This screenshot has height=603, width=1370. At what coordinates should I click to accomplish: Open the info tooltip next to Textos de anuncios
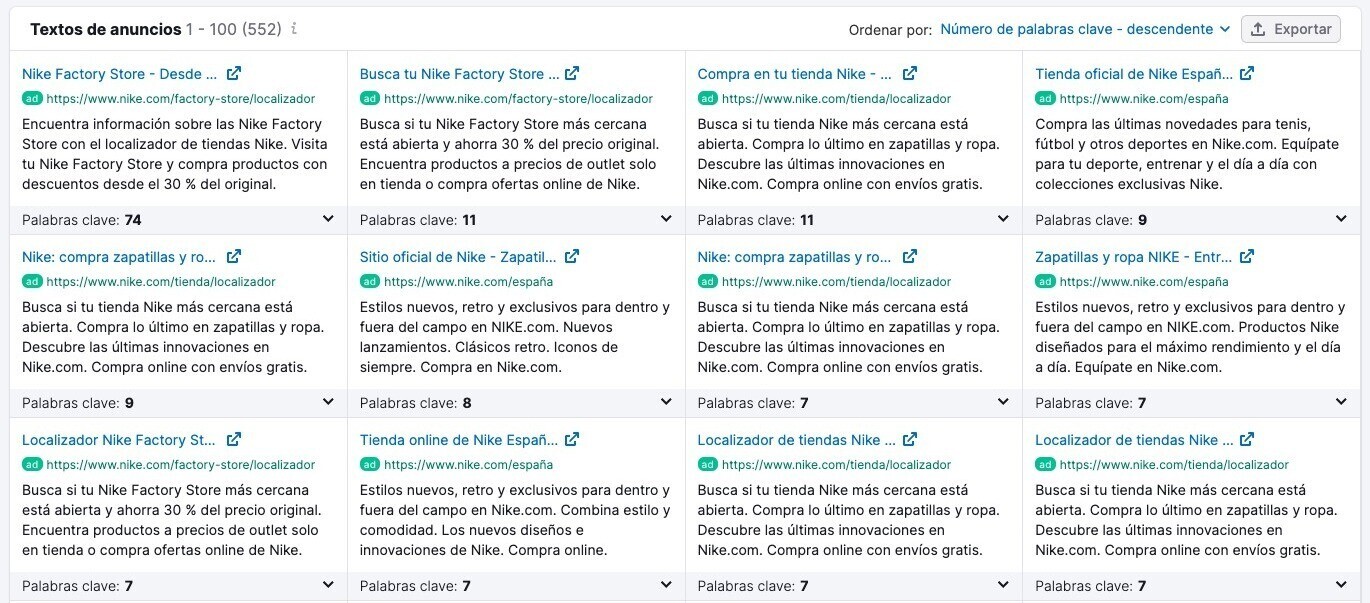[292, 30]
